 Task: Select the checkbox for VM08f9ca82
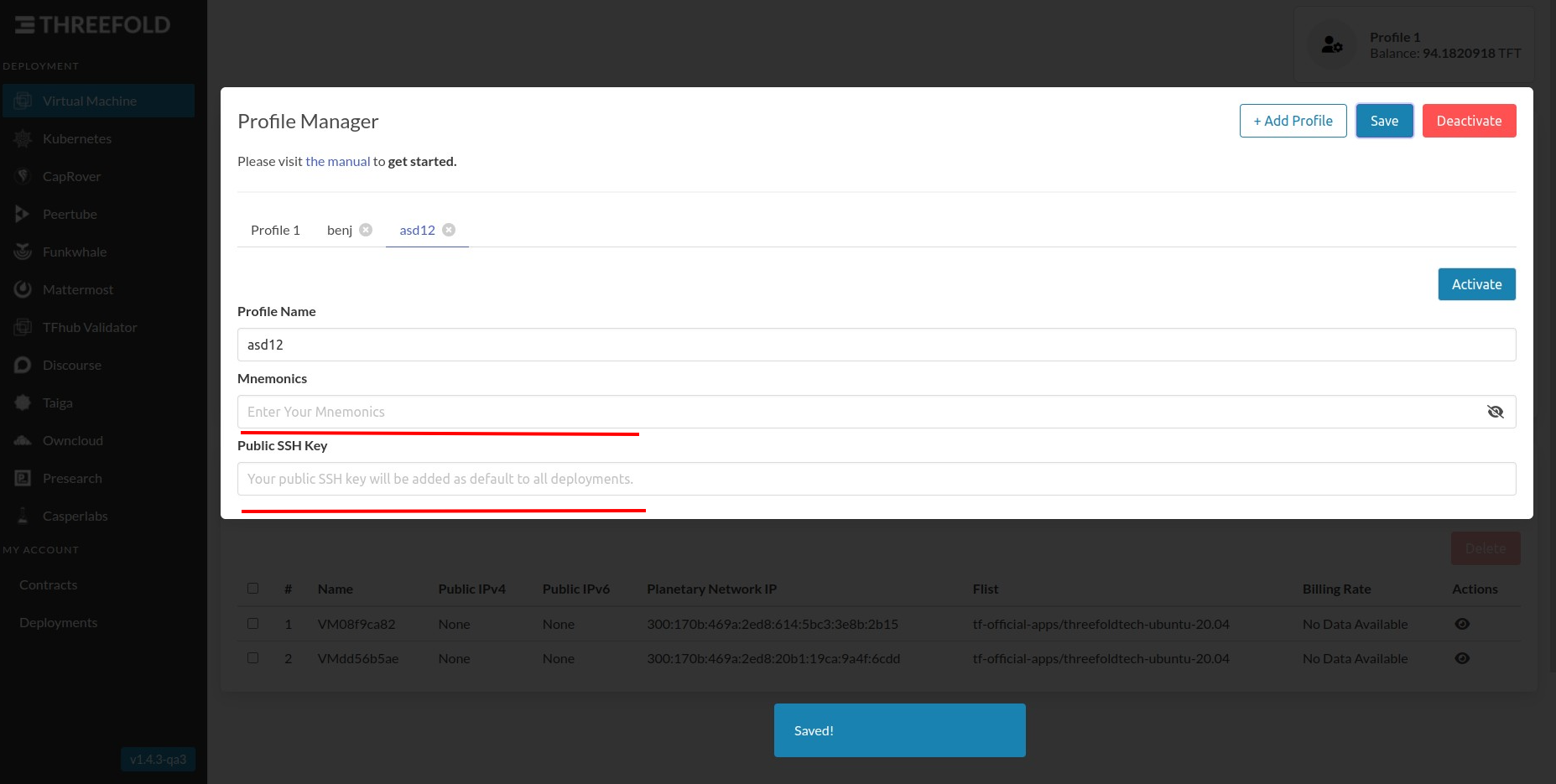click(x=253, y=624)
